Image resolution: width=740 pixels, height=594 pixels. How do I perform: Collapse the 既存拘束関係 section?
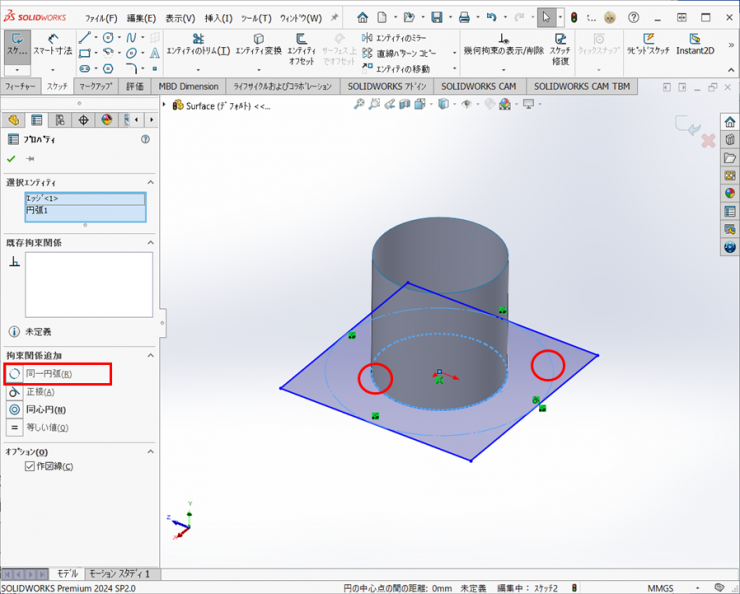[x=150, y=242]
